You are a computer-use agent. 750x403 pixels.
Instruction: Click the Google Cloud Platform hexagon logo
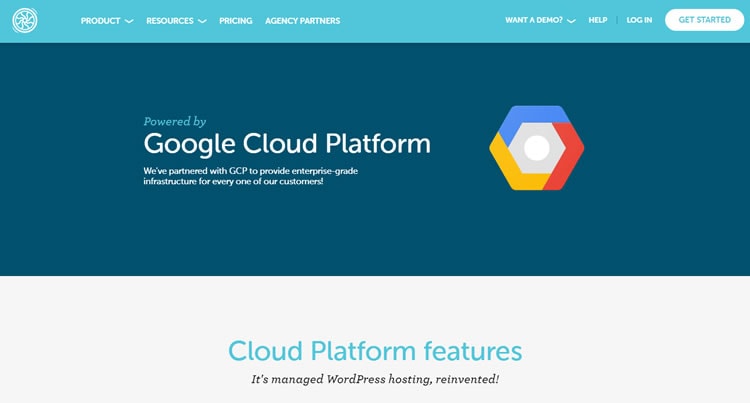(x=537, y=148)
